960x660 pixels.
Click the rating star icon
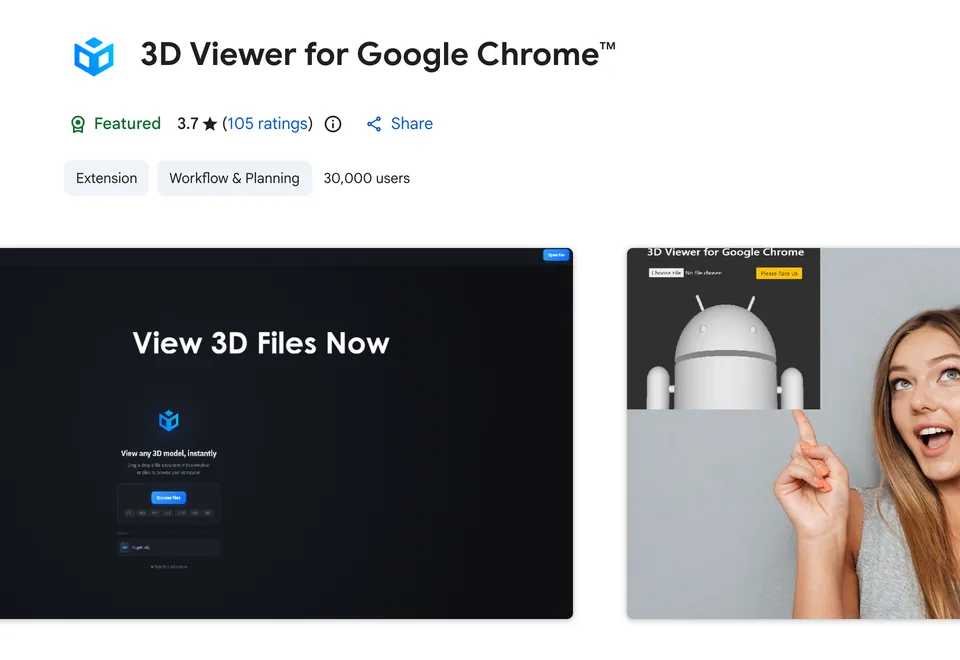210,124
